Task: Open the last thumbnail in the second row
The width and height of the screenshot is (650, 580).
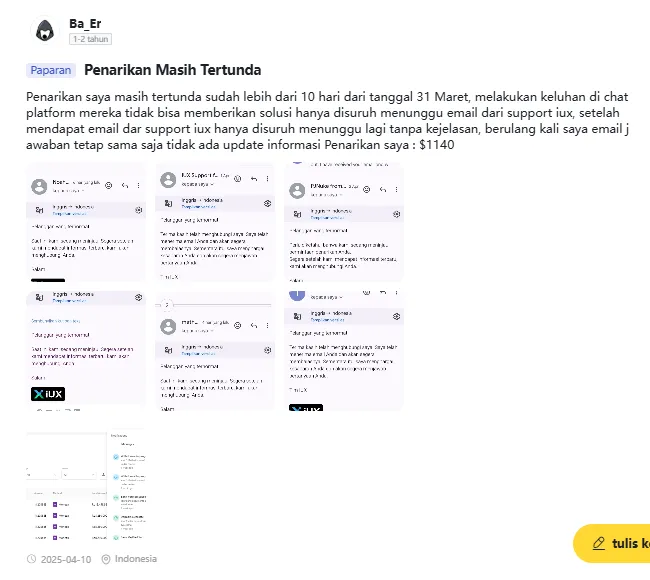Action: [344, 351]
